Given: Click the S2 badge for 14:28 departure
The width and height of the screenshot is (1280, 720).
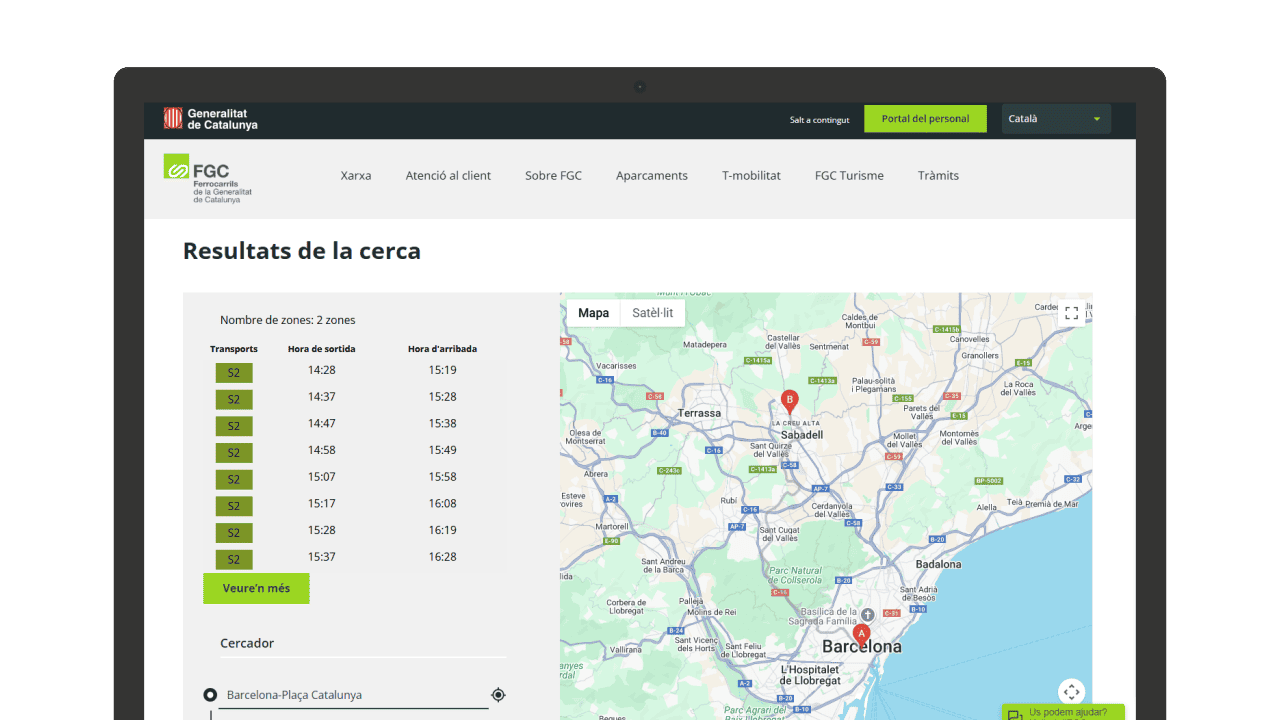Looking at the screenshot, I should coord(234,373).
